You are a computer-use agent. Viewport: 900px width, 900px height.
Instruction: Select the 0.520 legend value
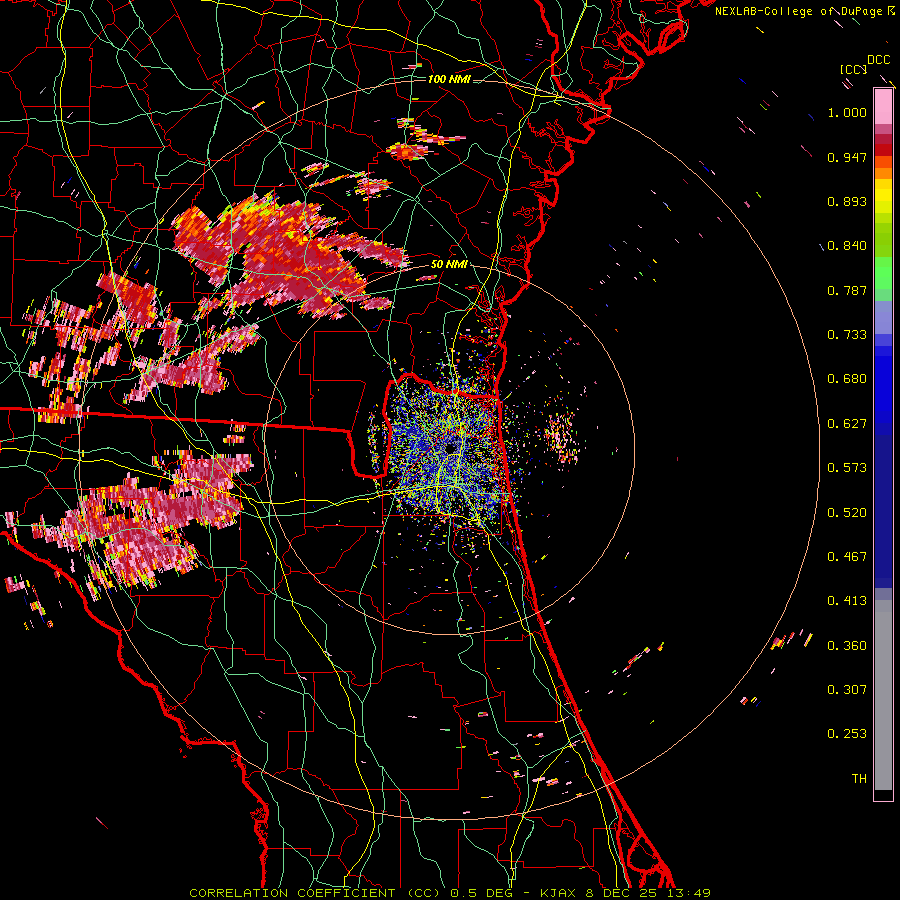pyautogui.click(x=847, y=513)
